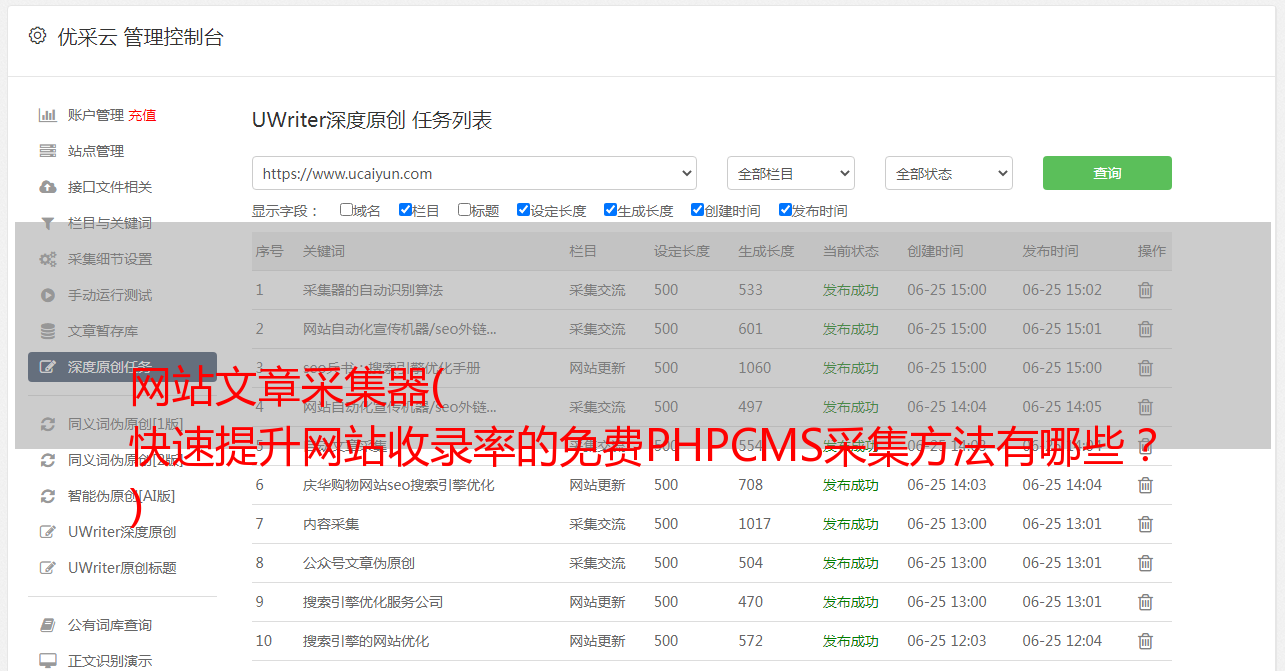This screenshot has height=671, width=1285.
Task: Open 文章暂存库 in the sidebar
Action: pos(103,331)
